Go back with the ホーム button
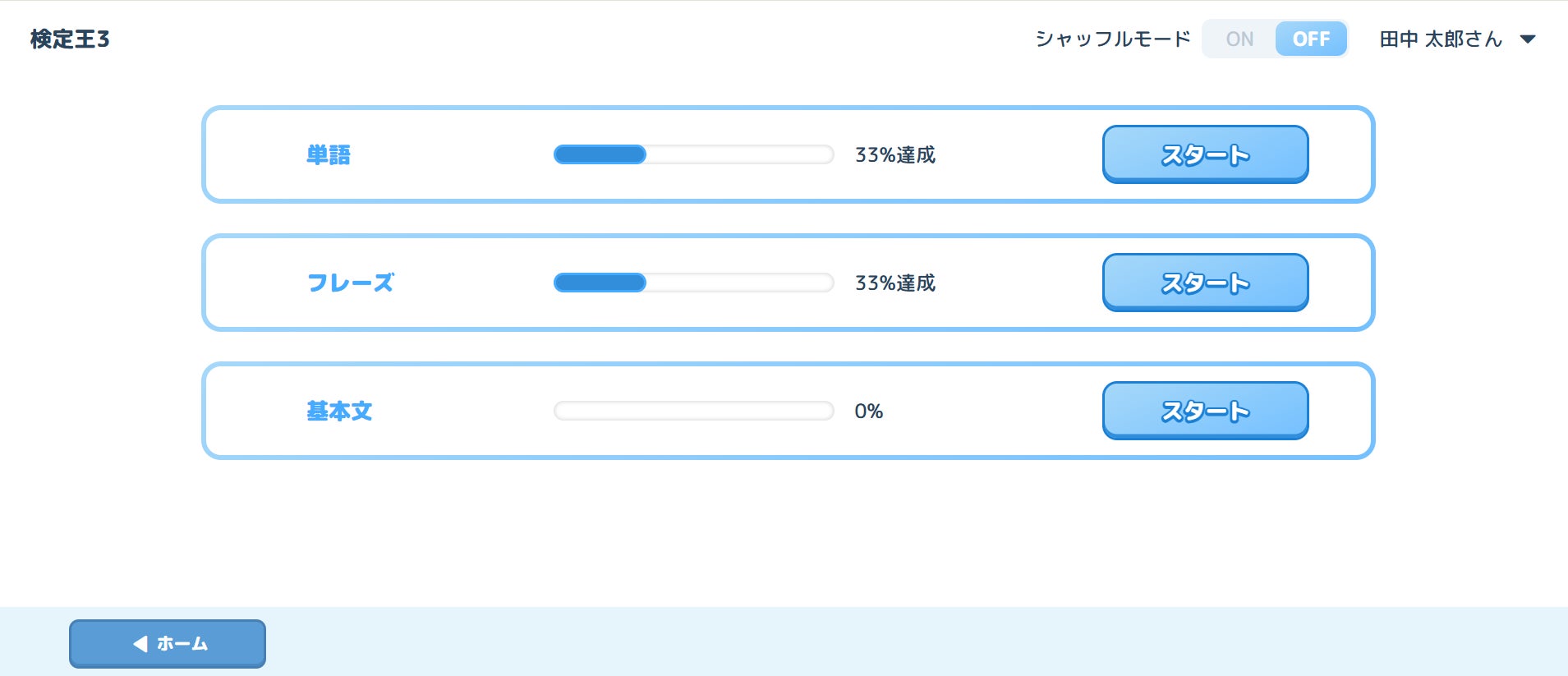Image resolution: width=1568 pixels, height=676 pixels. (x=168, y=644)
